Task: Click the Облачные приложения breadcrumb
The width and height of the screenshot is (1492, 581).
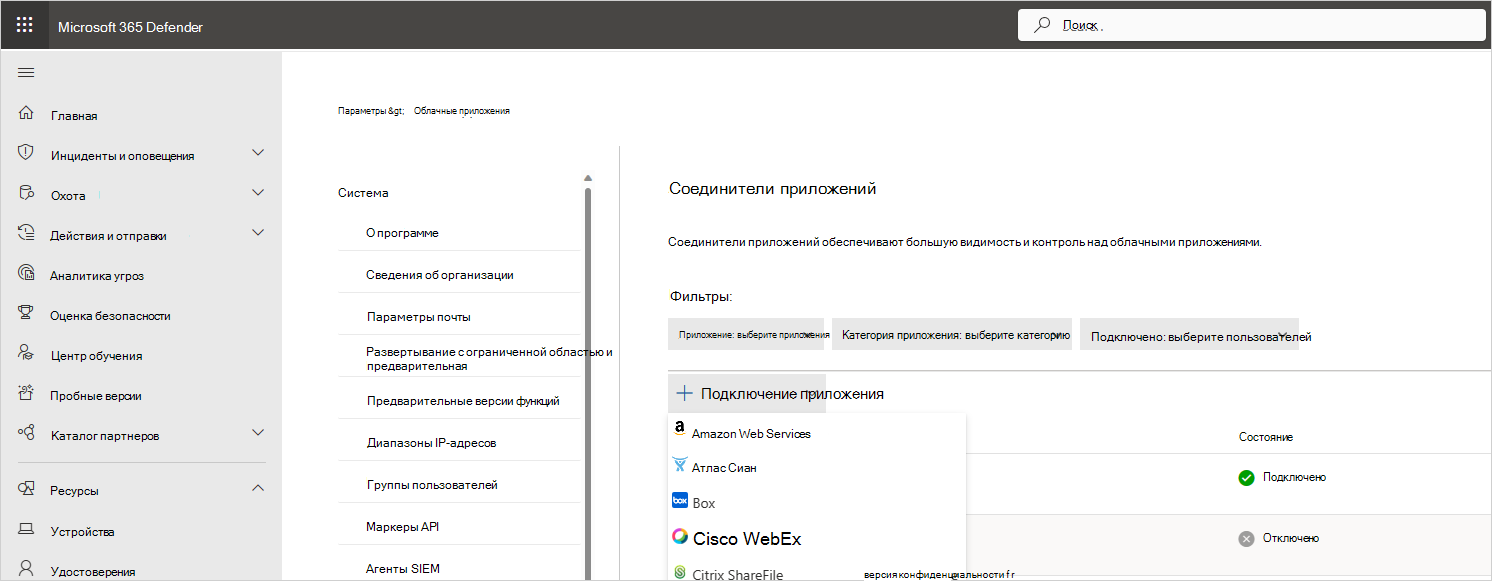Action: [x=462, y=111]
